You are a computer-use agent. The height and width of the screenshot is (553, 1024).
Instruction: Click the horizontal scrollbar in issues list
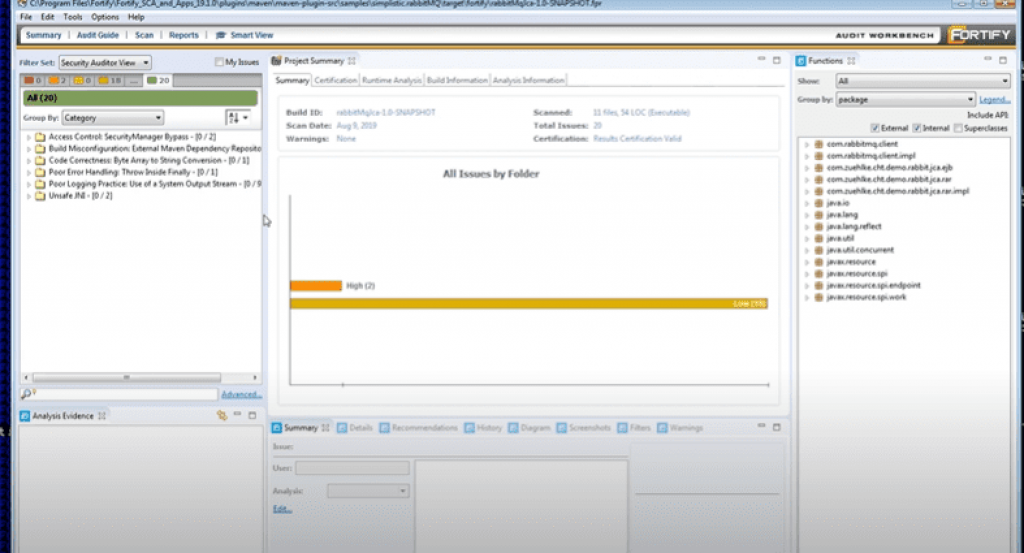(x=127, y=377)
